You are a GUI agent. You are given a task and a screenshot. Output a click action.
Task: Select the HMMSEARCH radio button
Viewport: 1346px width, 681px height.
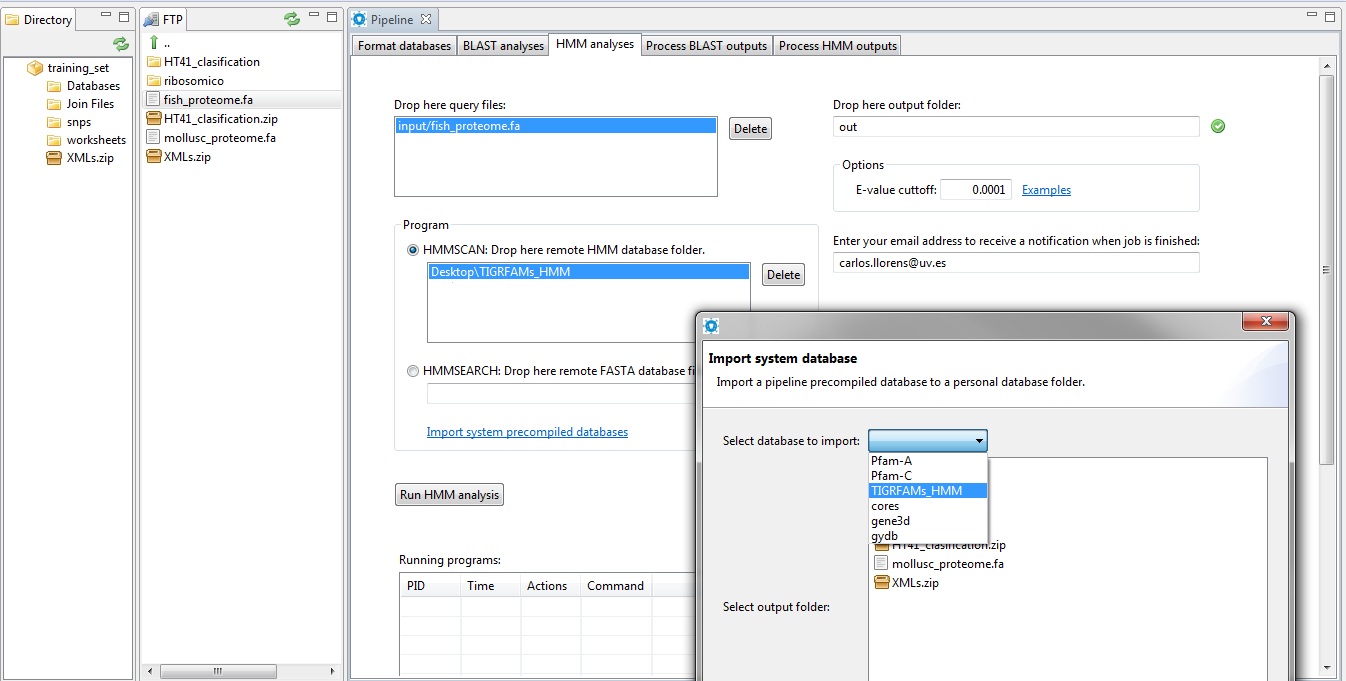point(413,371)
